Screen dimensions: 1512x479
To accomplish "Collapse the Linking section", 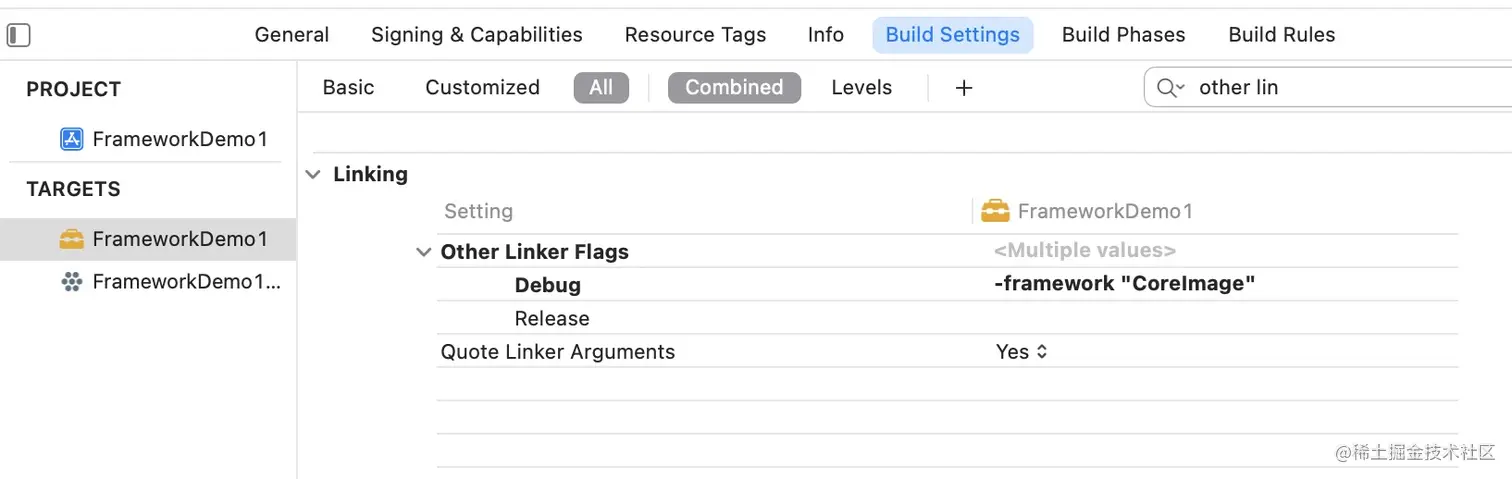I will click(314, 175).
